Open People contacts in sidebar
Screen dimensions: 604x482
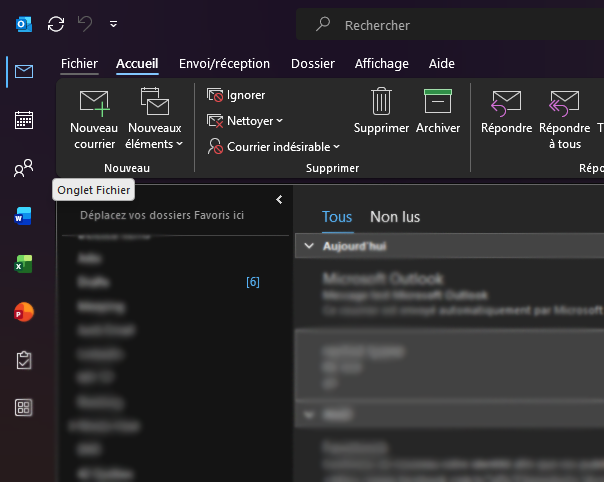[24, 168]
